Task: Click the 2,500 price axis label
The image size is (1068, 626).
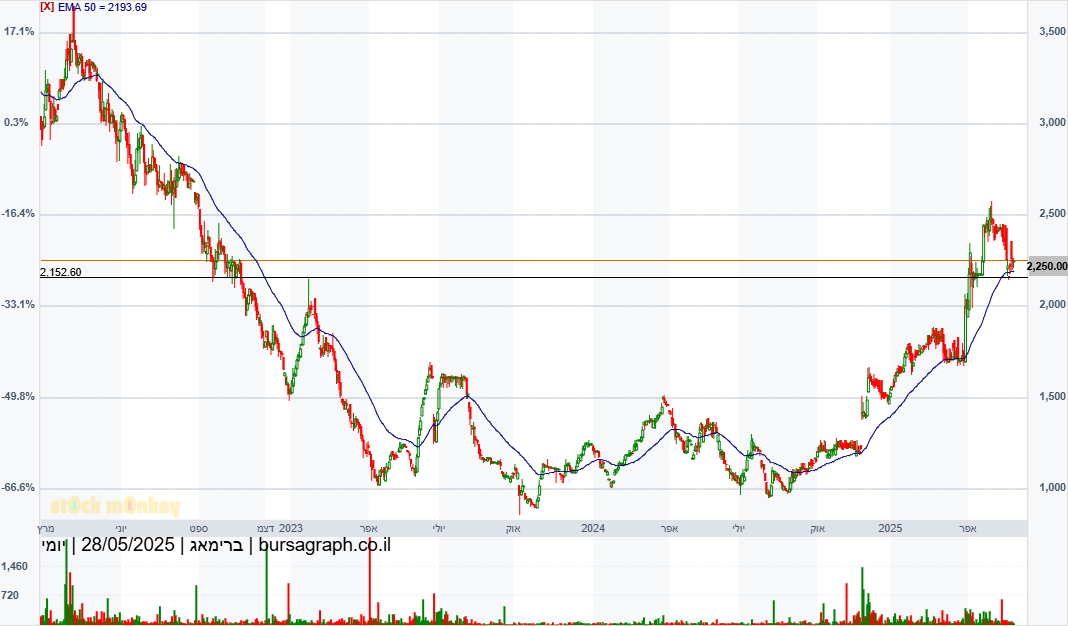Action: pyautogui.click(x=1052, y=214)
